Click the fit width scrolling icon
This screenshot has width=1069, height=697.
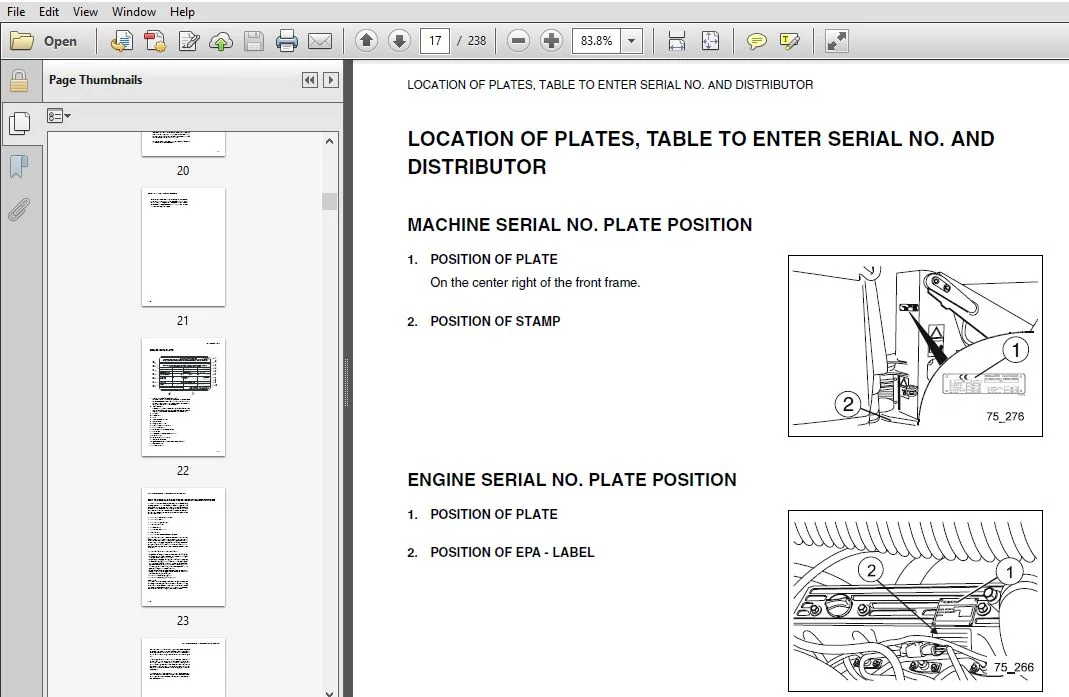pyautogui.click(x=676, y=41)
